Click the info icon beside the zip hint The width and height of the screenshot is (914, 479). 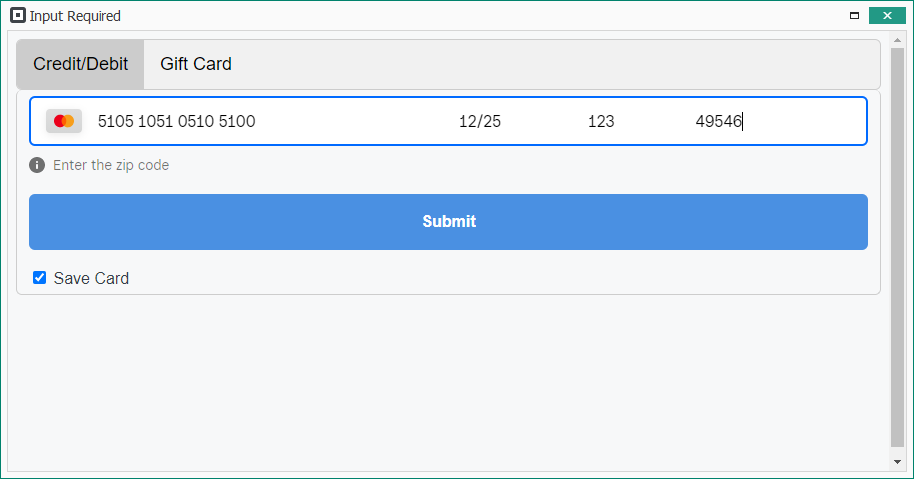(x=37, y=165)
